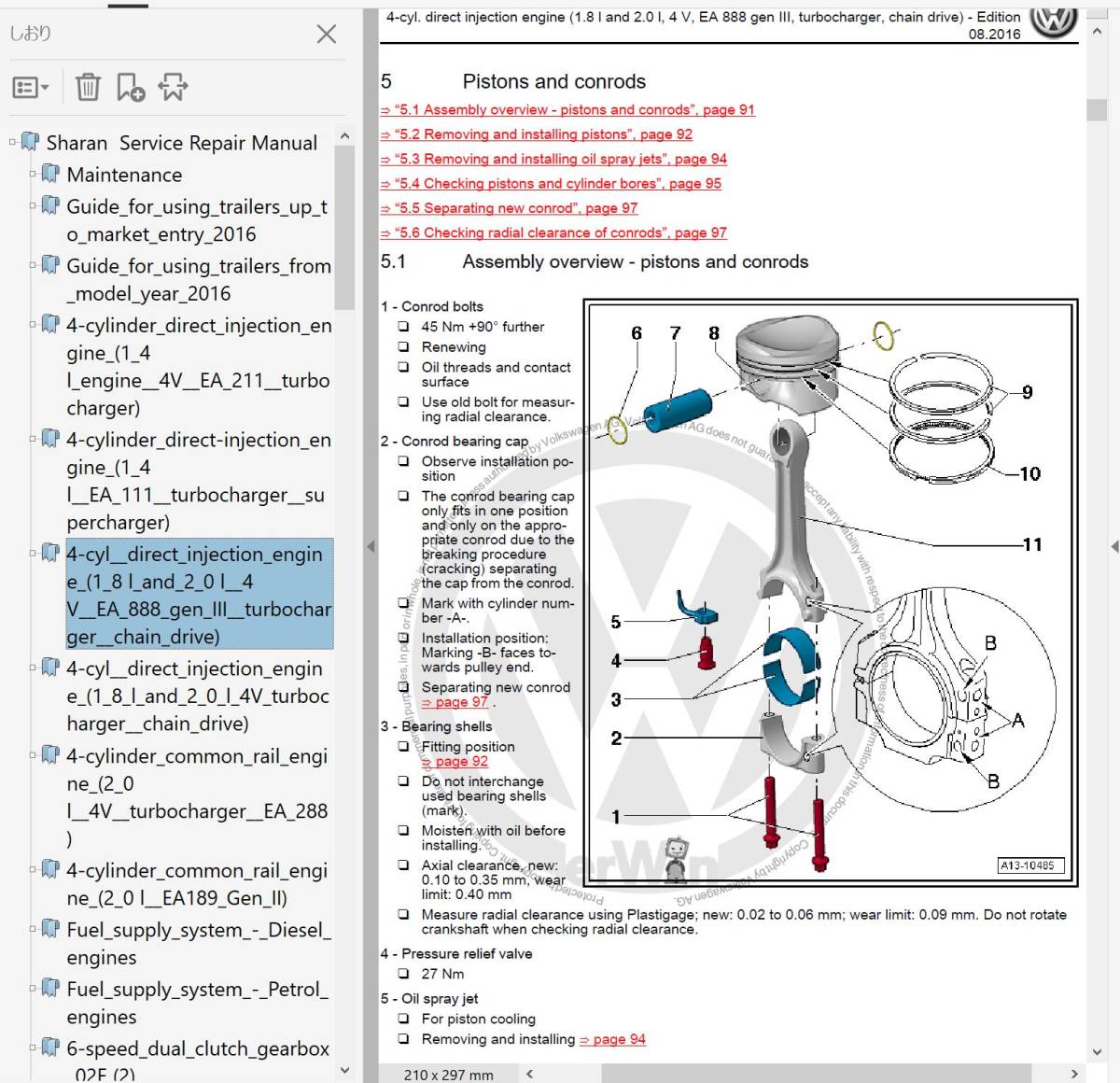Document scroll up arrow

[1098, 32]
